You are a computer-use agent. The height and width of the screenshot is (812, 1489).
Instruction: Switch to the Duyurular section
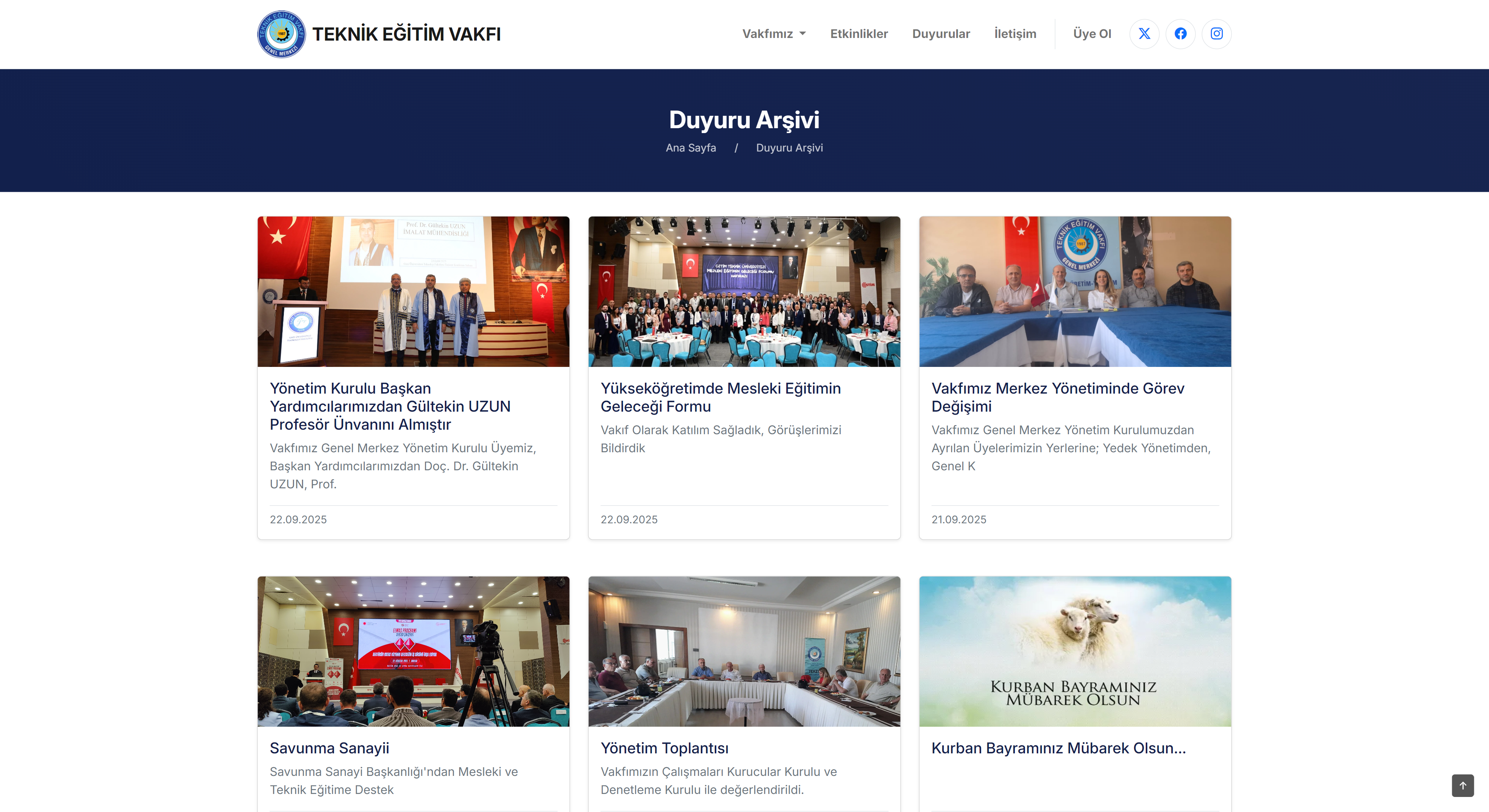(941, 33)
